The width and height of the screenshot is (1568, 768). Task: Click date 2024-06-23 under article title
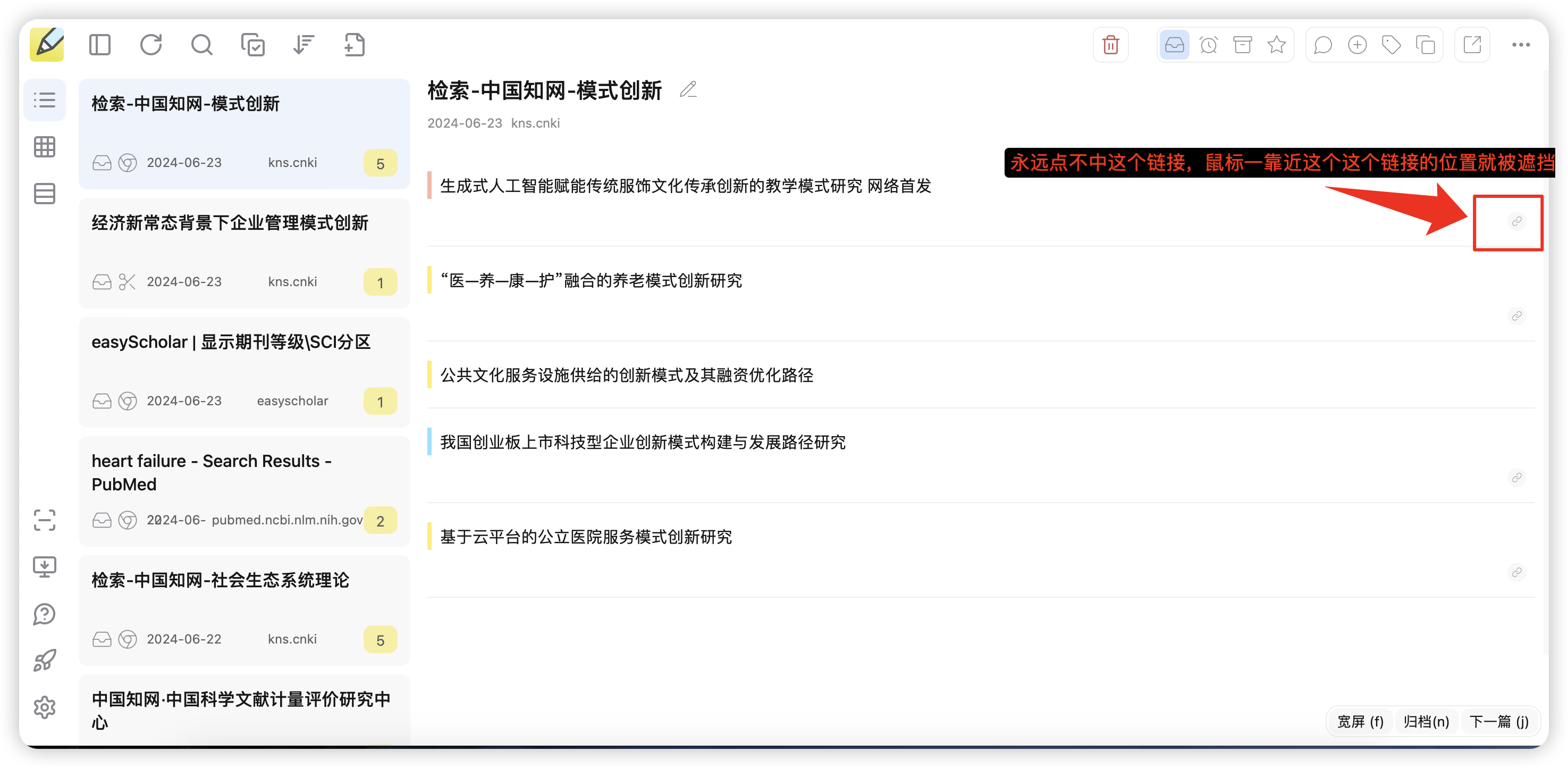[465, 123]
